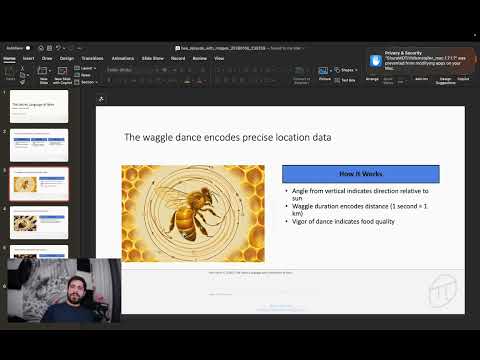Open Design Suggestions pane
480x360 pixels.
(445, 81)
